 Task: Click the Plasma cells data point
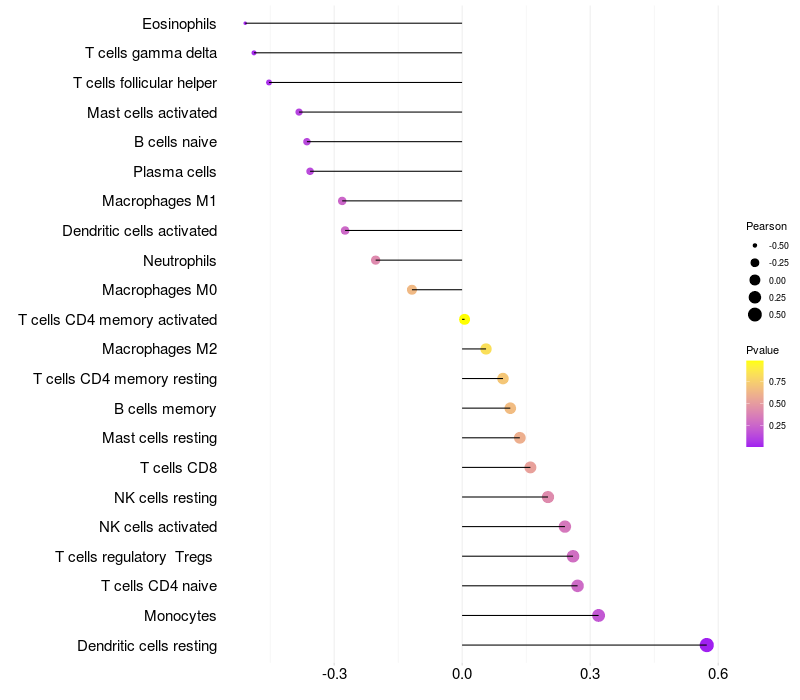pos(310,171)
